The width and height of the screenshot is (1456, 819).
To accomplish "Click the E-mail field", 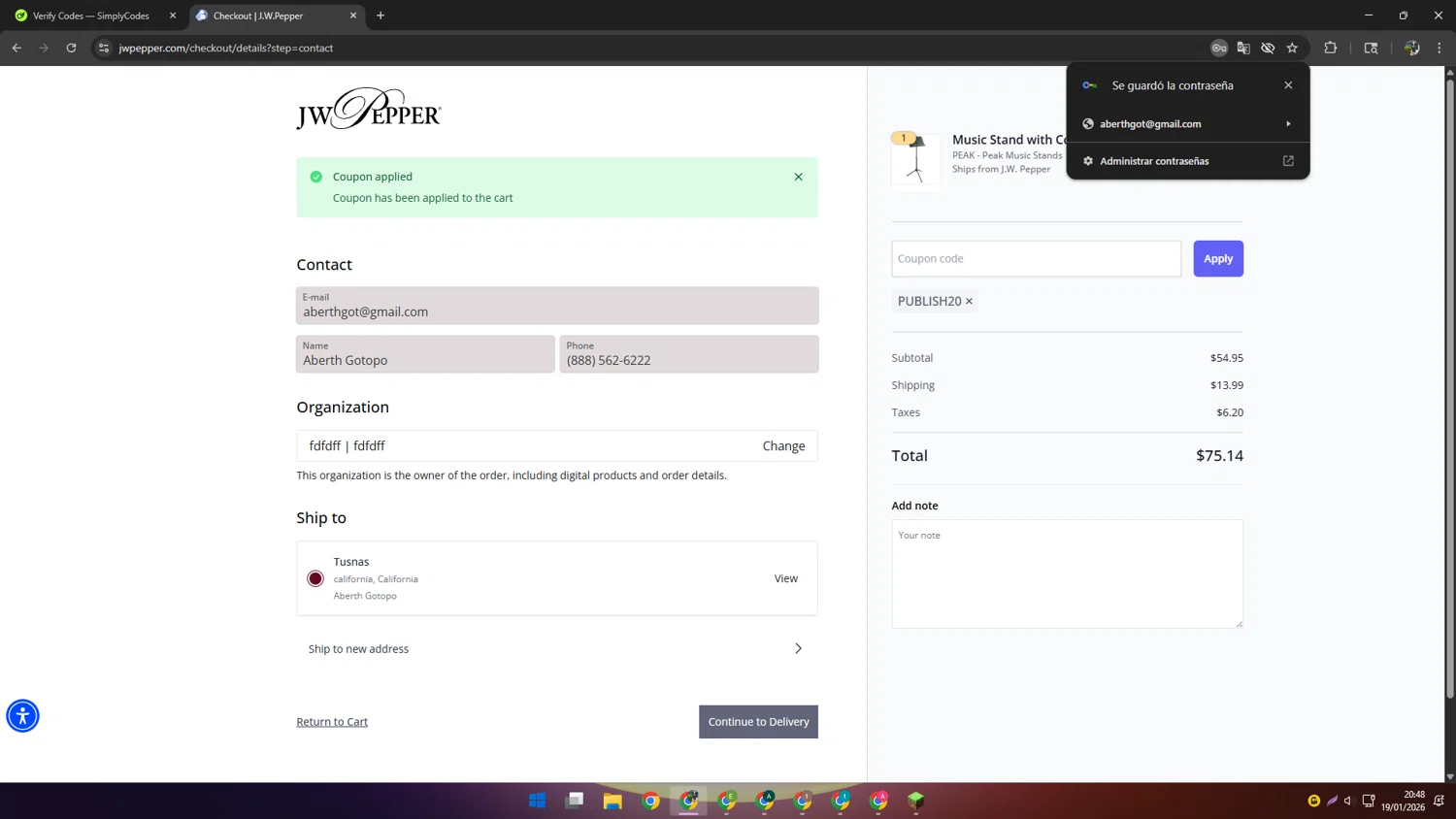I will pyautogui.click(x=557, y=306).
